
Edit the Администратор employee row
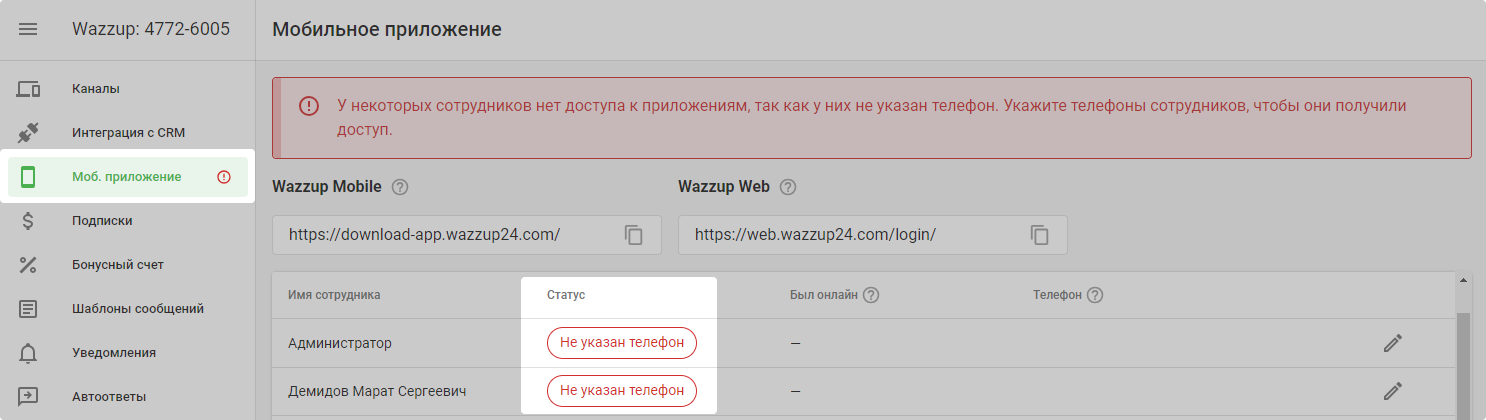[x=1392, y=343]
